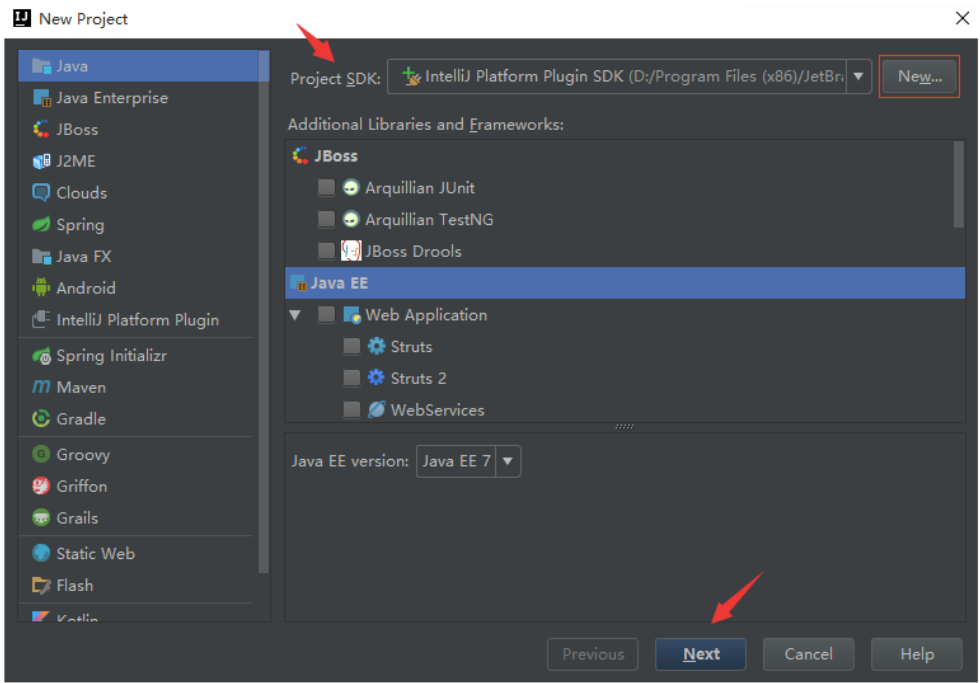This screenshot has width=980, height=683.
Task: Click the Spring leaf icon
Action: pos(41,224)
